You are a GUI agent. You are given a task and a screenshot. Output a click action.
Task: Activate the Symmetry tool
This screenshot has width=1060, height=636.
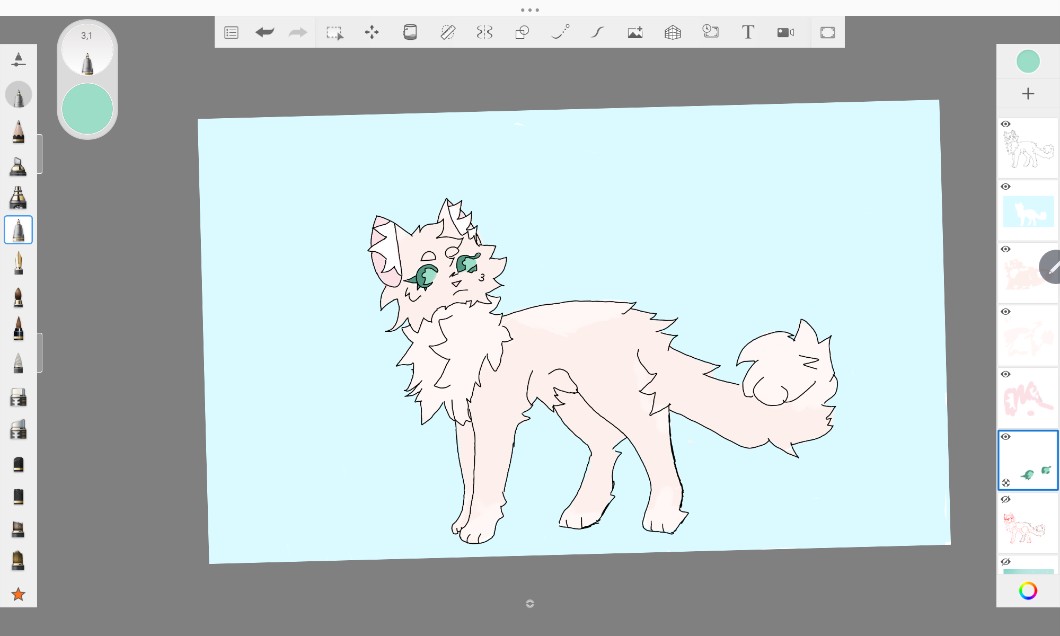pyautogui.click(x=484, y=32)
